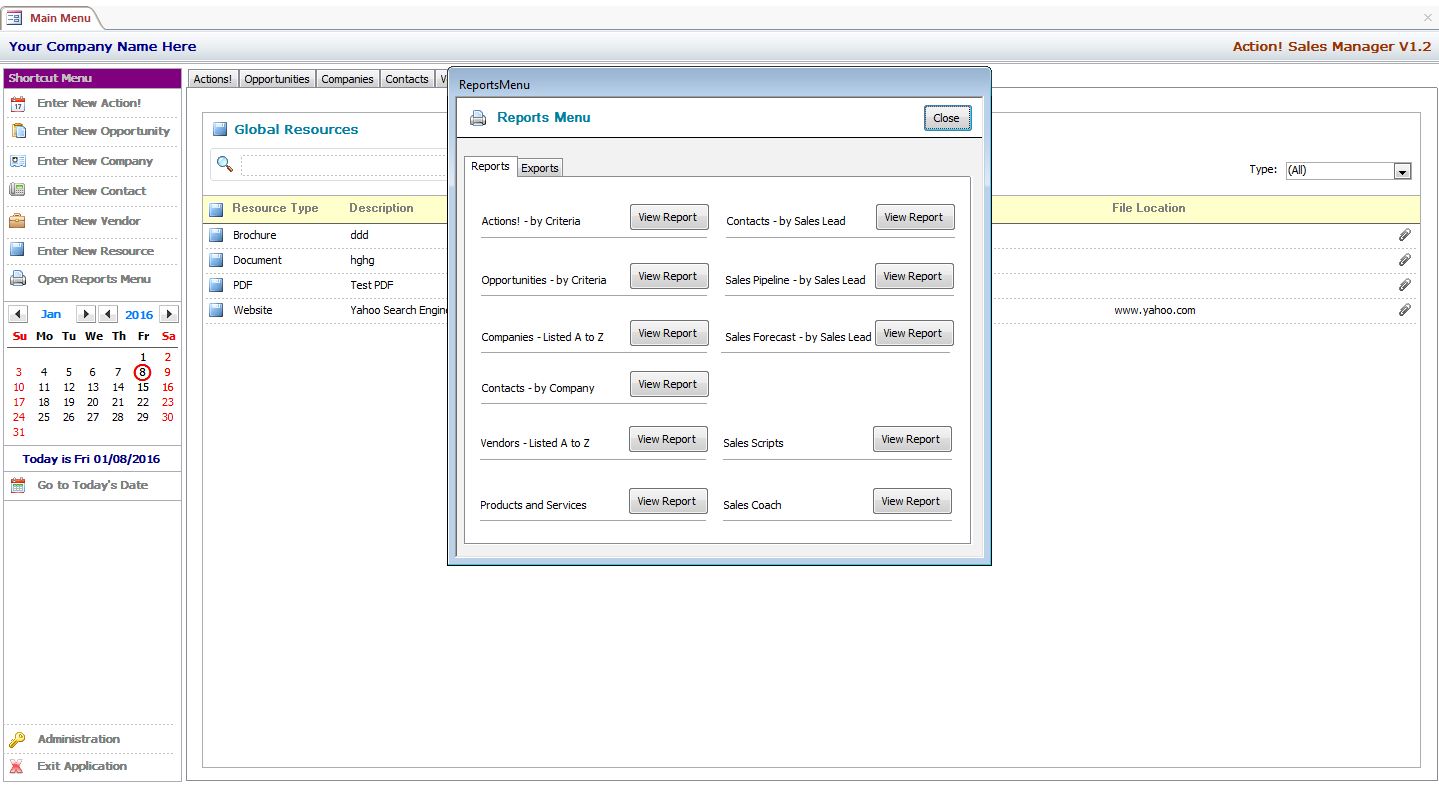Click the Enter New Action! calendar icon
1439x785 pixels.
[x=18, y=104]
